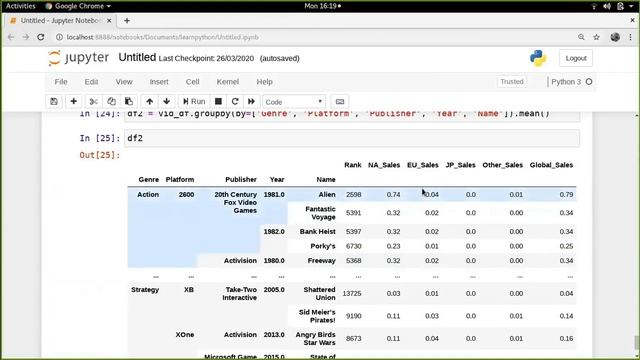Image resolution: width=640 pixels, height=360 pixels.
Task: Open the Chrome profile avatar
Action: (615, 37)
